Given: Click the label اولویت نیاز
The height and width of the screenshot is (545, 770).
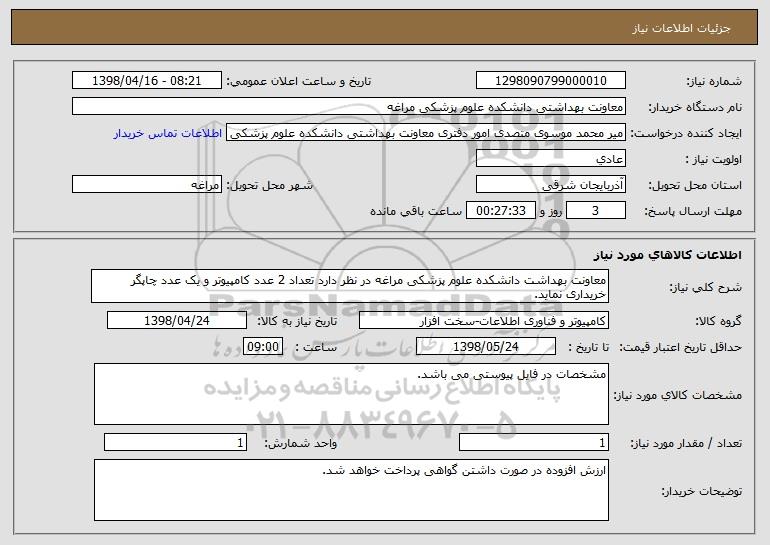Looking at the screenshot, I should (x=714, y=160).
